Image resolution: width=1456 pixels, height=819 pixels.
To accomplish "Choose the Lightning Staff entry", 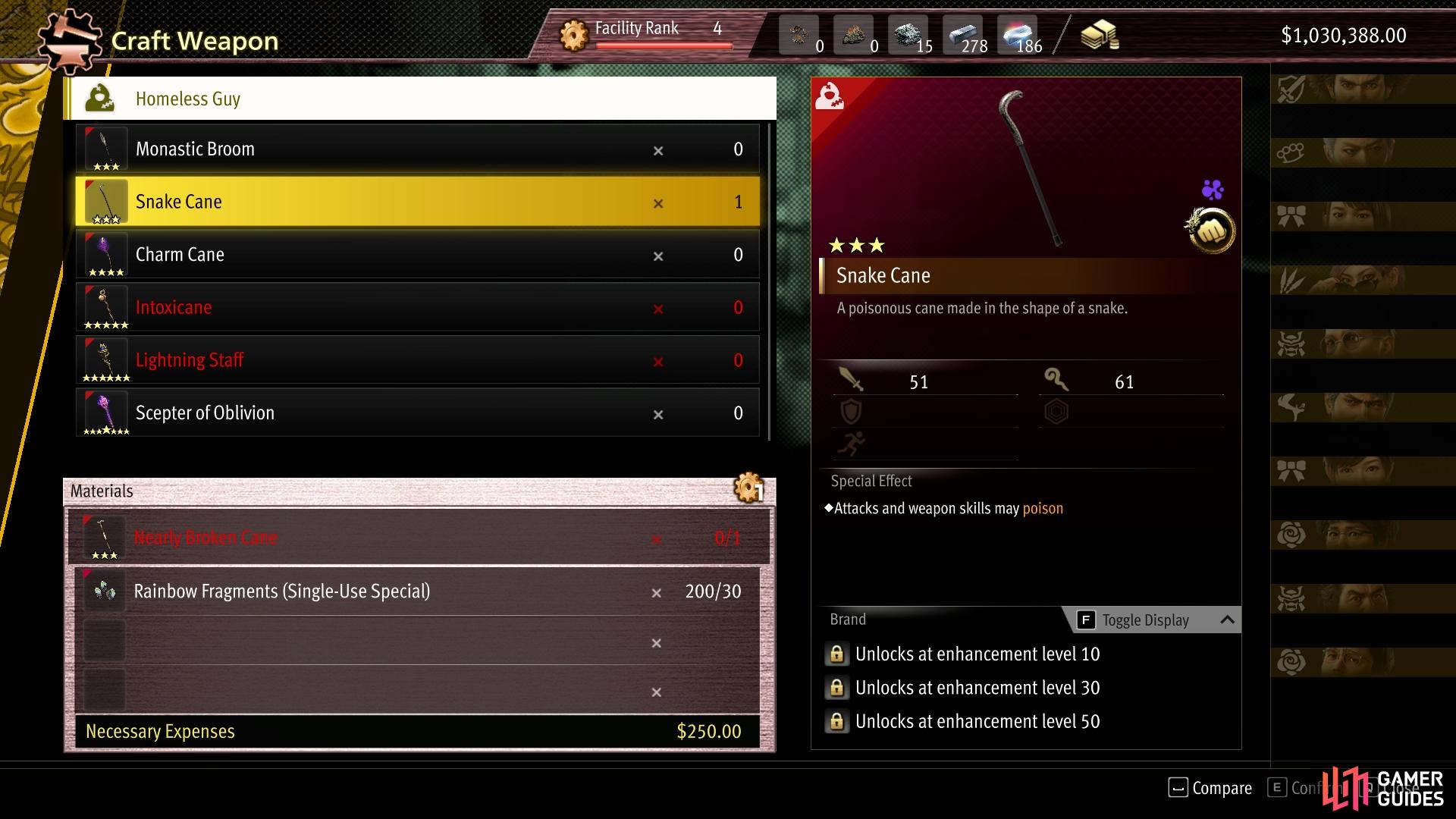I will (x=418, y=360).
